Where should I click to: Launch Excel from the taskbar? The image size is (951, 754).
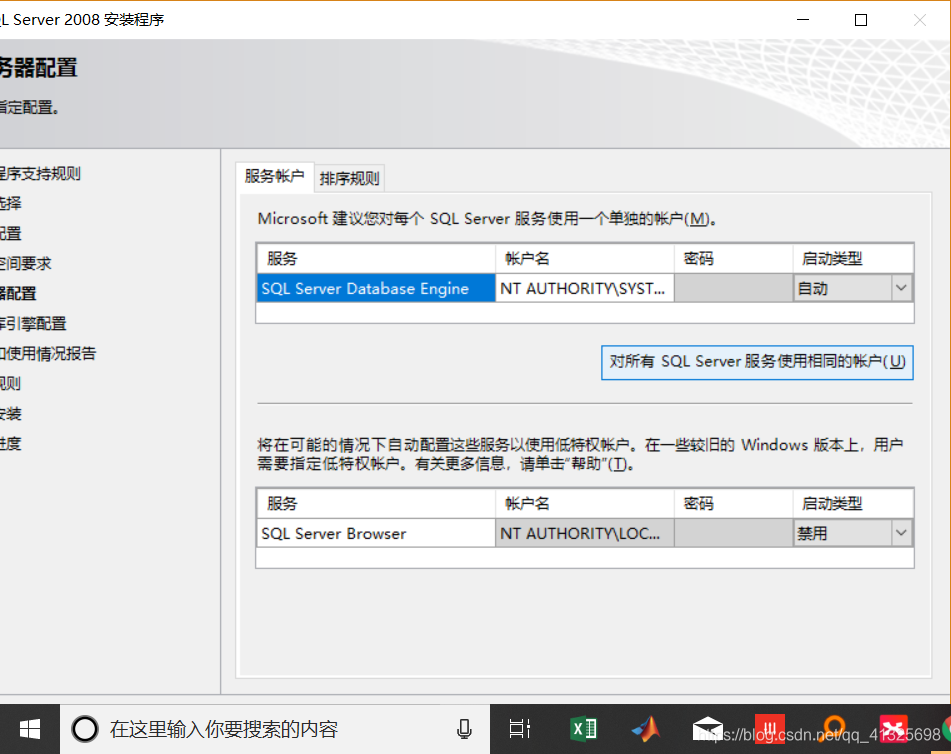coord(583,729)
